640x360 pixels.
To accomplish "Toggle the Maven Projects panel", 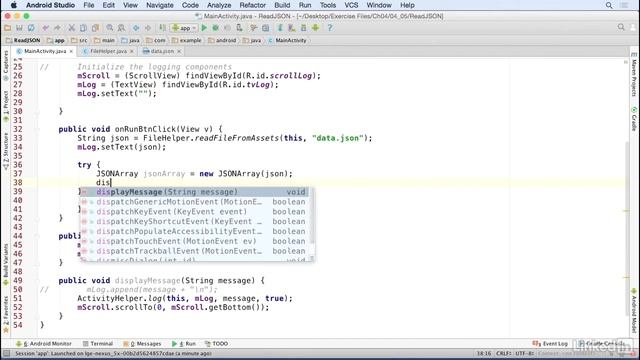I will point(634,76).
